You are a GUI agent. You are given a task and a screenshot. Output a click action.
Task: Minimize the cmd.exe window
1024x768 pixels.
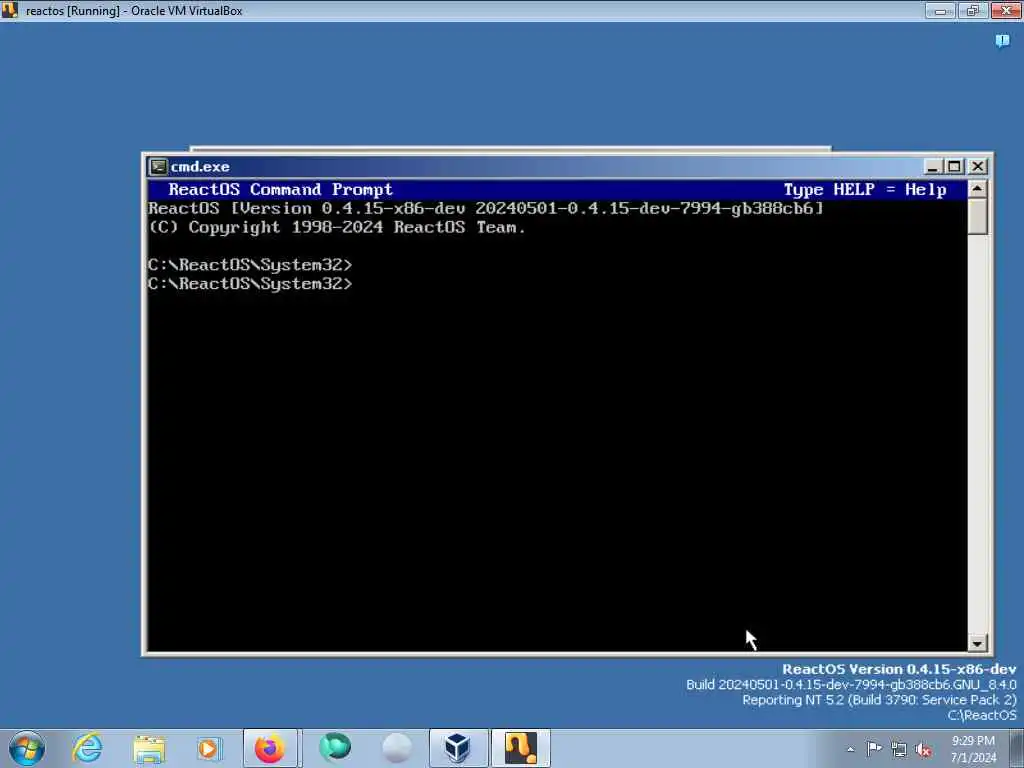click(933, 167)
